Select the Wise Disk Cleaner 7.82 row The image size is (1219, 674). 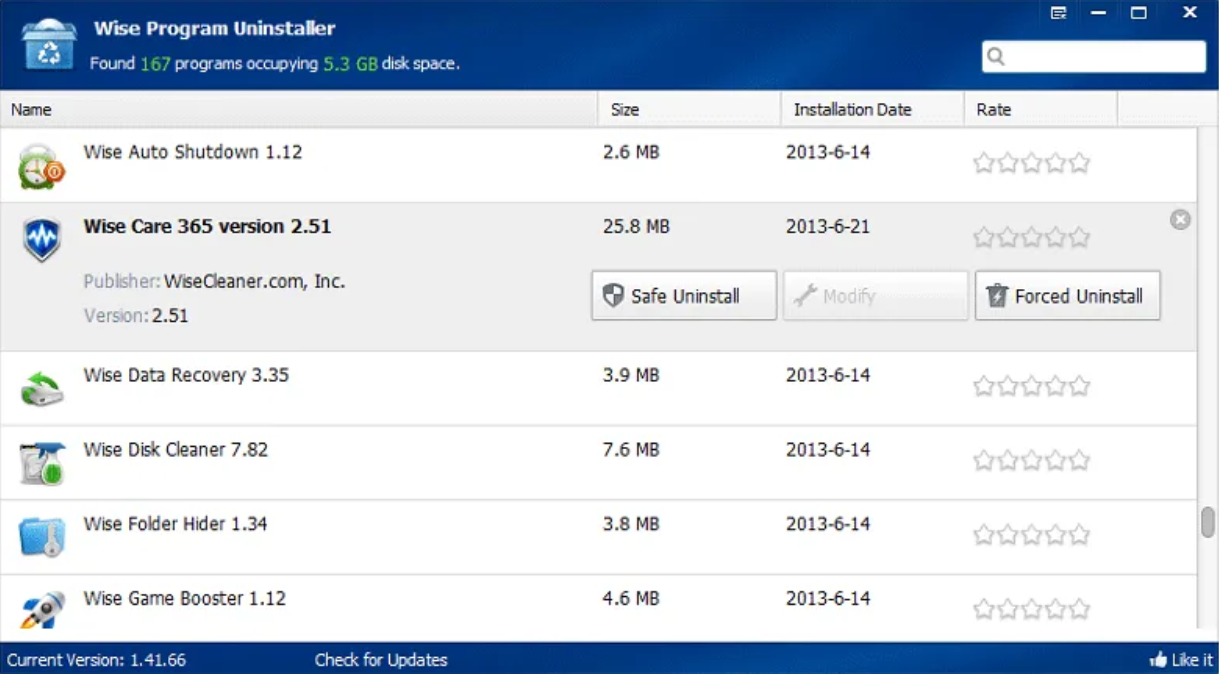coord(598,463)
